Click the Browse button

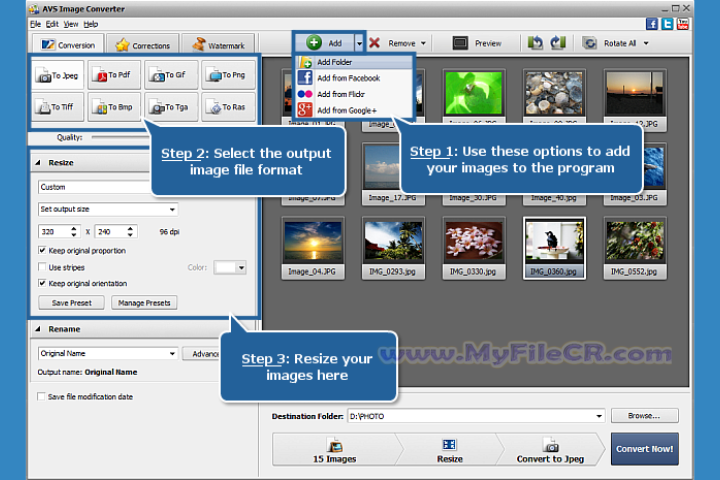click(644, 416)
